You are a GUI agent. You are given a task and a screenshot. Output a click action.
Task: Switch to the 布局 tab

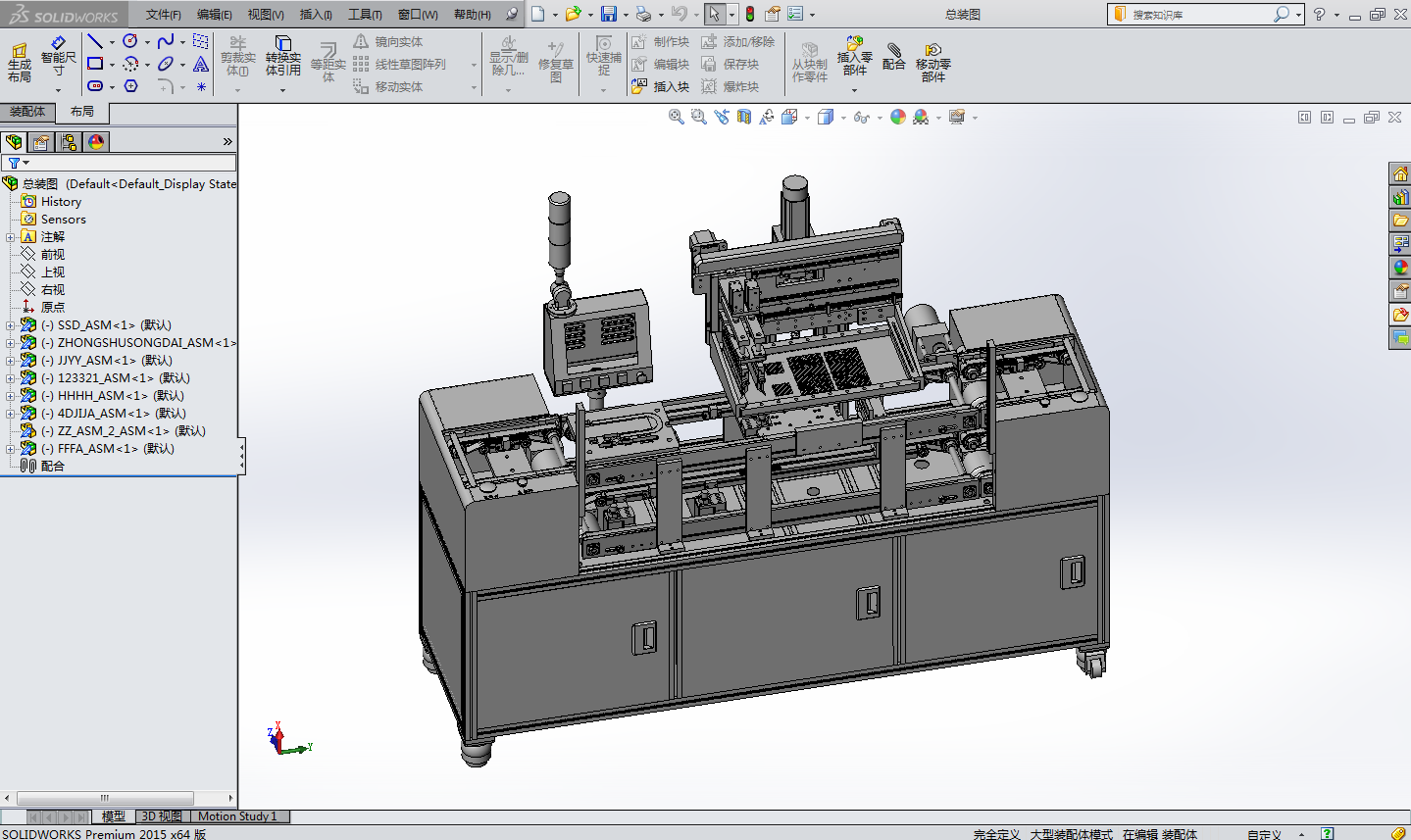[x=82, y=112]
